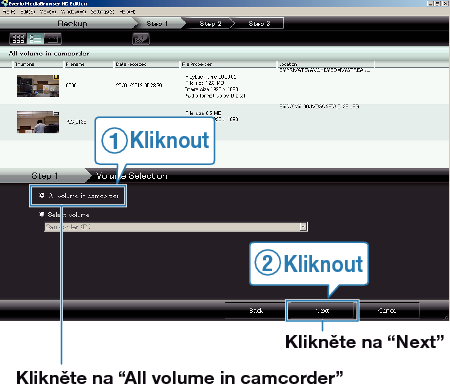Open the volume selection dropdown
Viewport: 450px width, 389px height.
click(x=303, y=227)
